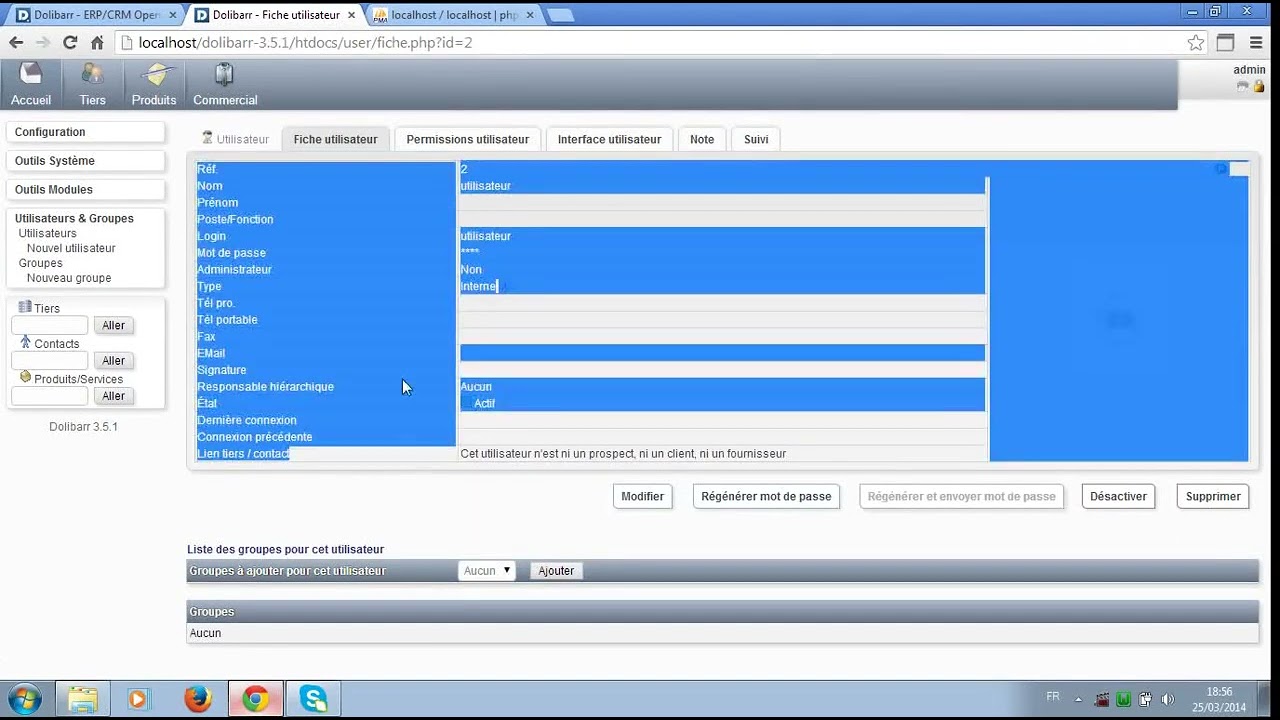Image resolution: width=1280 pixels, height=720 pixels.
Task: Click the Désactiver button
Action: pos(1118,496)
